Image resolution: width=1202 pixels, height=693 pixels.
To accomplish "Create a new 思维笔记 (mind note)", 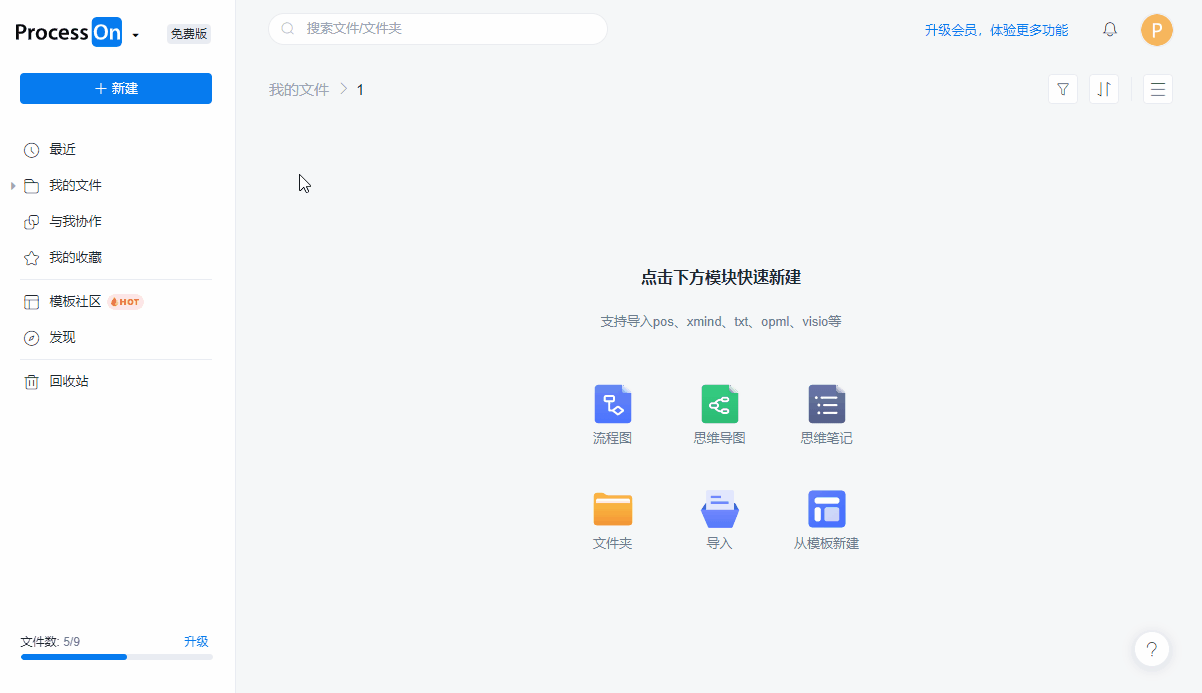I will [x=826, y=413].
